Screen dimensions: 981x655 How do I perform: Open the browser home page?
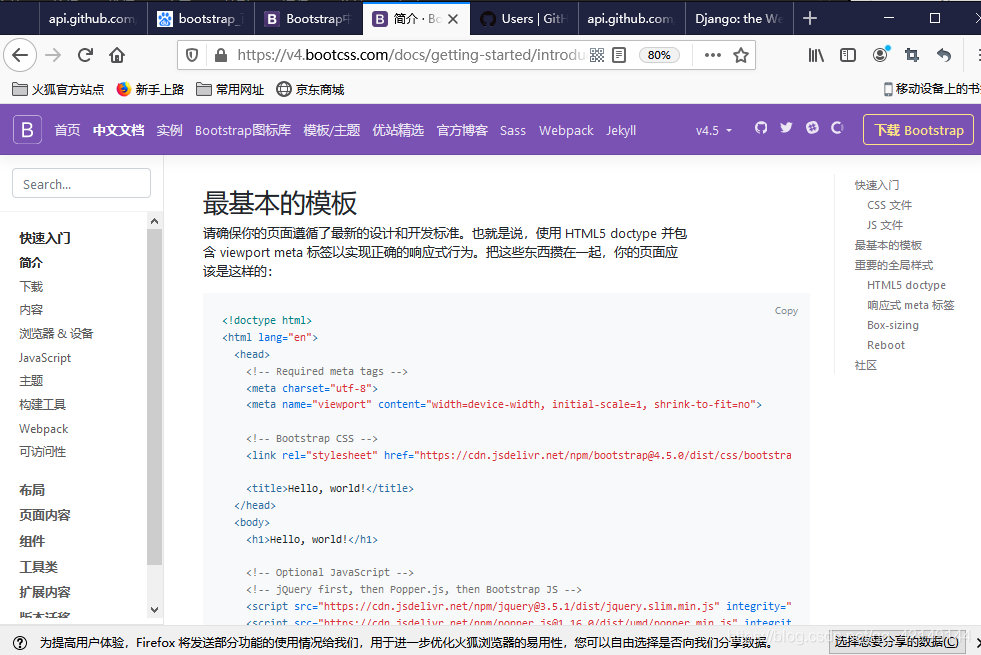pos(117,55)
